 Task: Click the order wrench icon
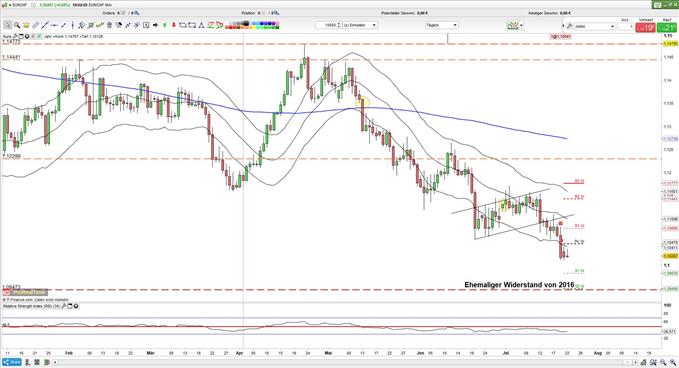(570, 26)
